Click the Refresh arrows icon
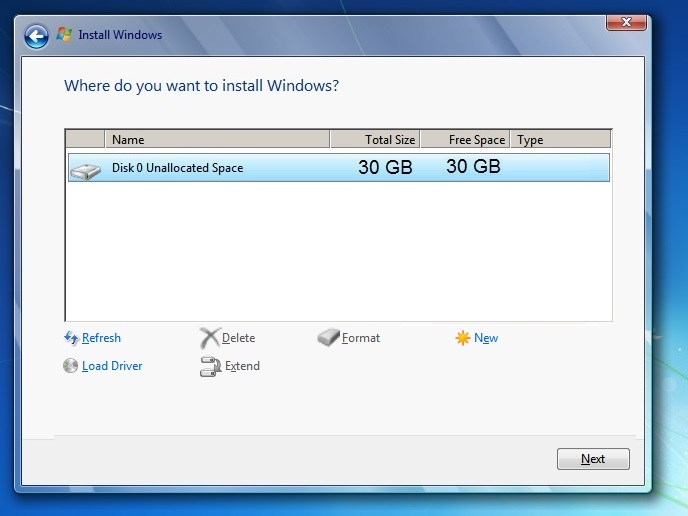The image size is (688, 516). tap(71, 338)
